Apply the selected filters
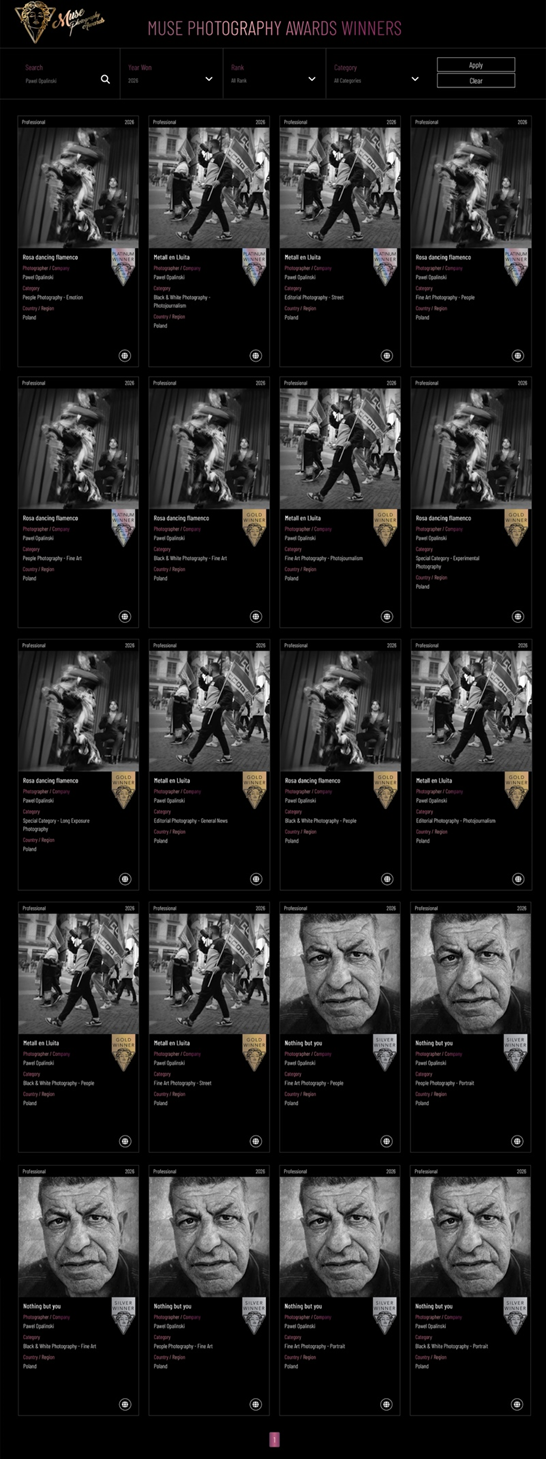546x1459 pixels. click(476, 65)
